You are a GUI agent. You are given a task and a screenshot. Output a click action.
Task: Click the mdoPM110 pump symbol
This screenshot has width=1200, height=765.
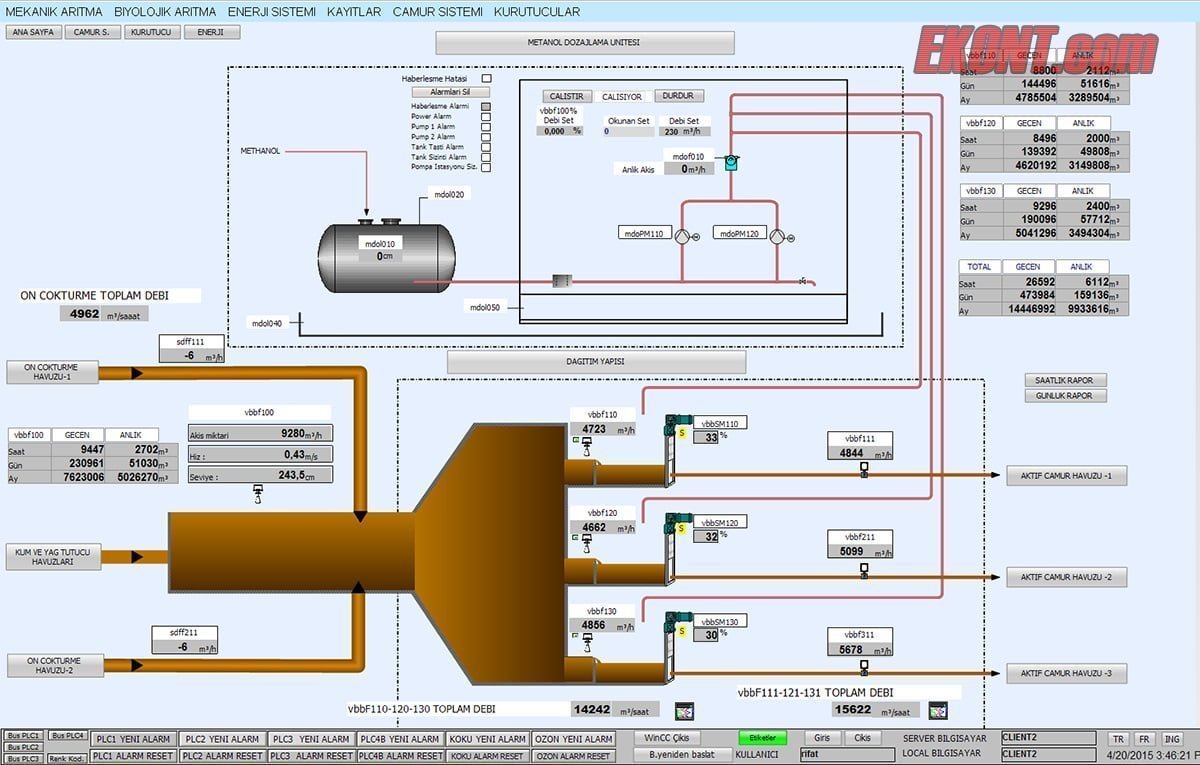click(682, 237)
